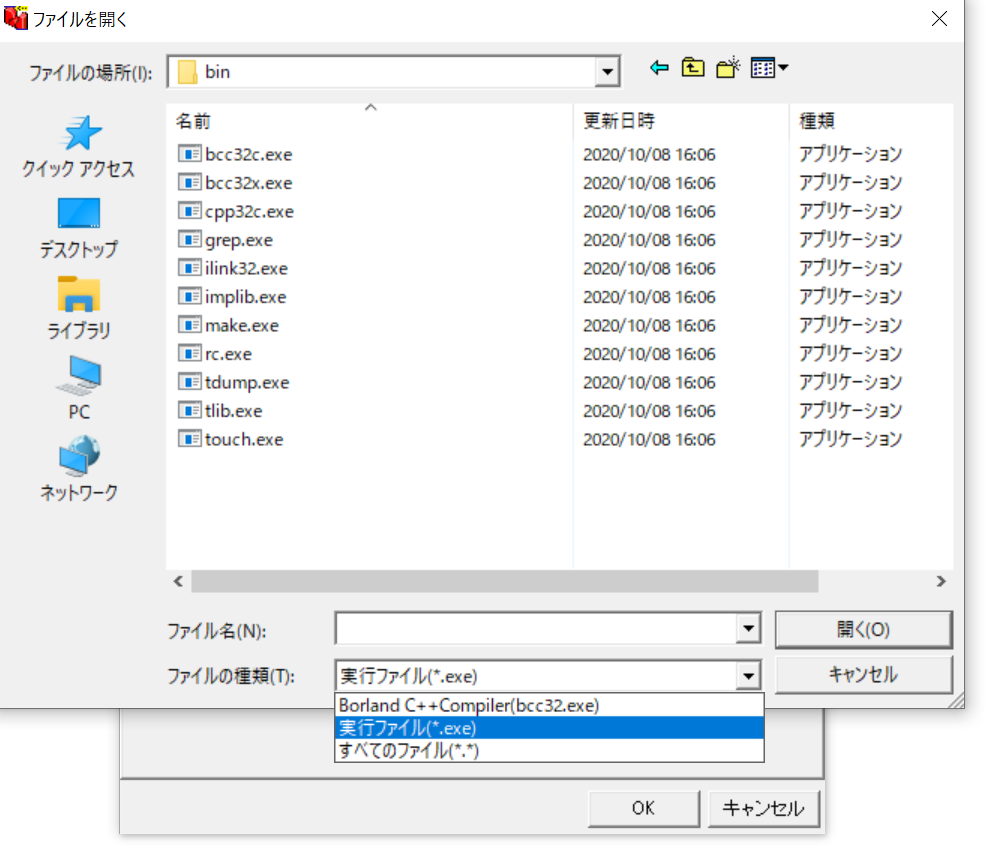
Task: Select the file name make.exe
Action: pos(241,326)
